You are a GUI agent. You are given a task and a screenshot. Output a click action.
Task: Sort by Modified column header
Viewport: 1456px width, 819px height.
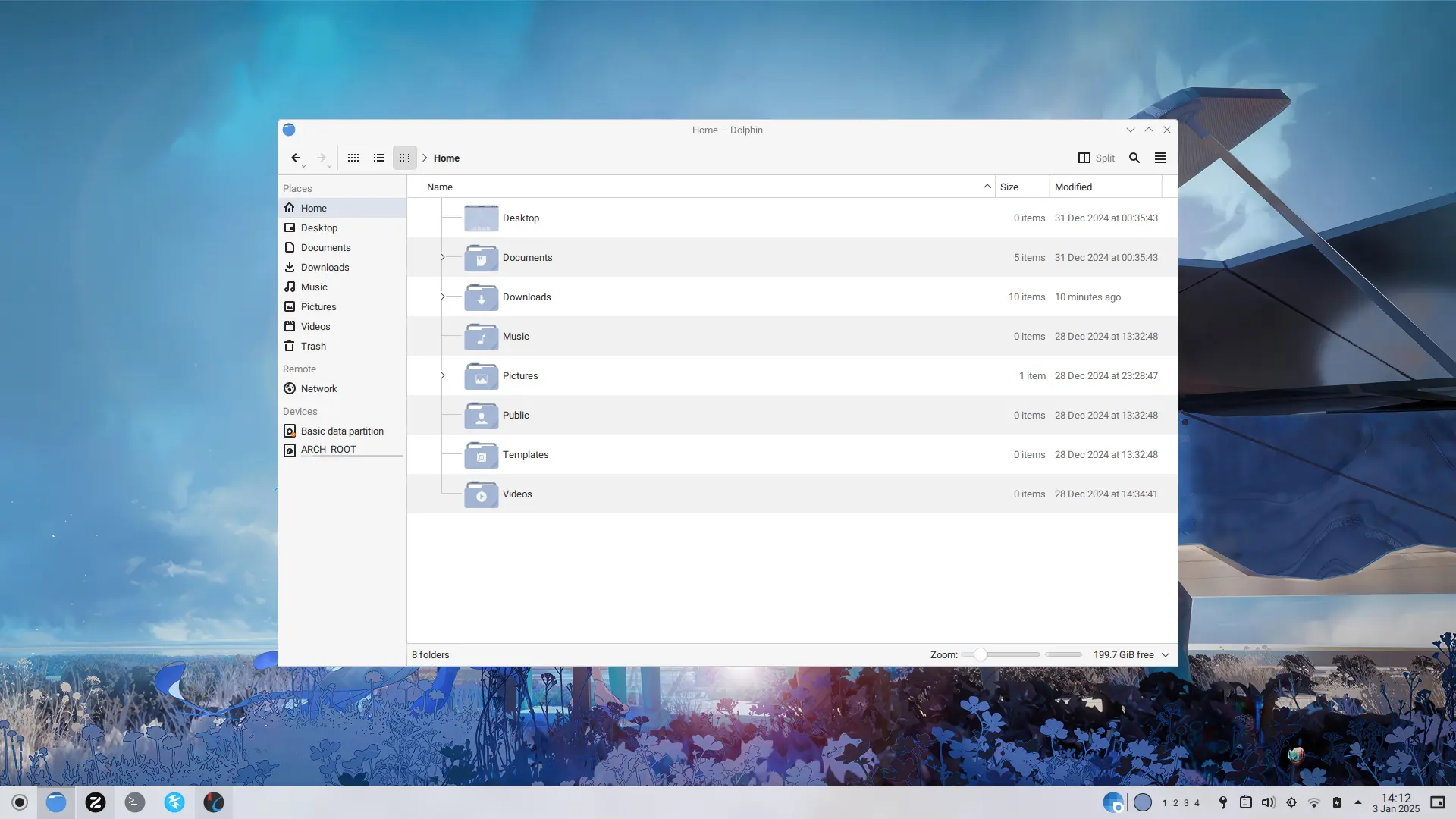1106,187
